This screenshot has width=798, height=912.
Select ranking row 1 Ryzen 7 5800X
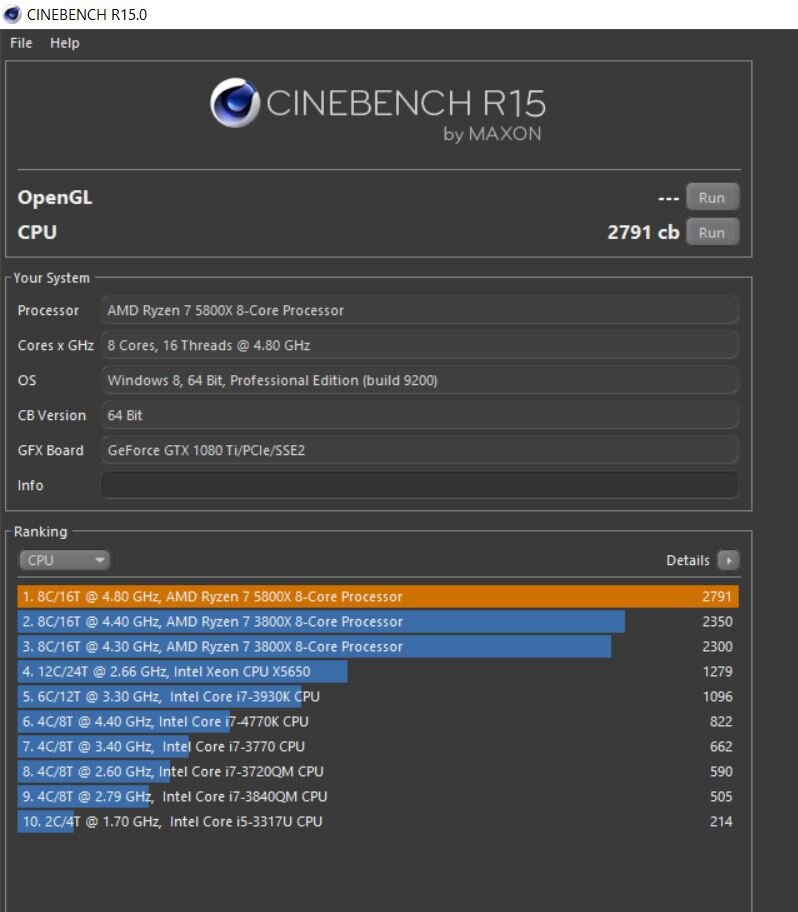(x=378, y=596)
